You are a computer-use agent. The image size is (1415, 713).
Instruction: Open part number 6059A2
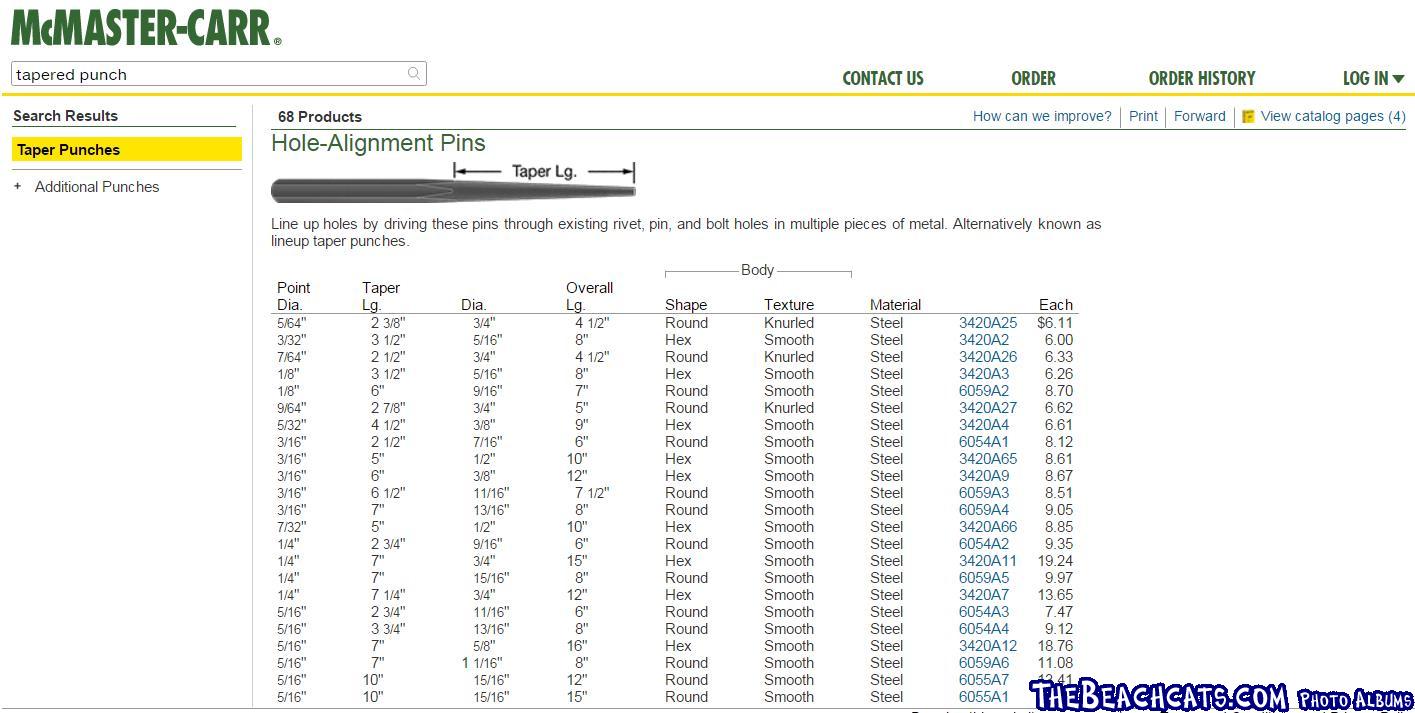tap(984, 391)
